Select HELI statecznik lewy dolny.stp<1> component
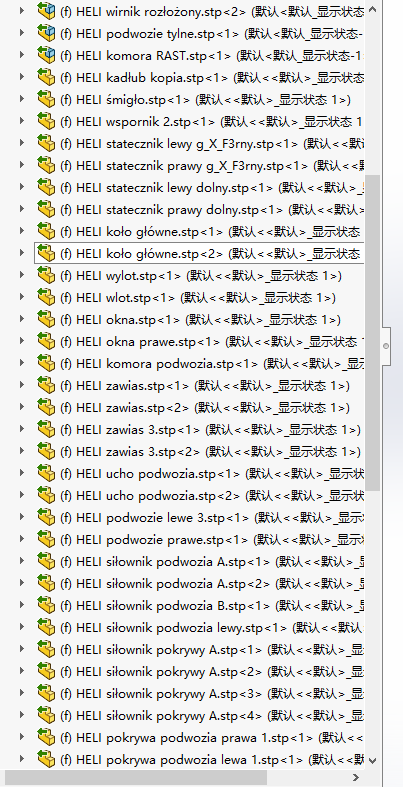The image size is (403, 787). click(212, 187)
